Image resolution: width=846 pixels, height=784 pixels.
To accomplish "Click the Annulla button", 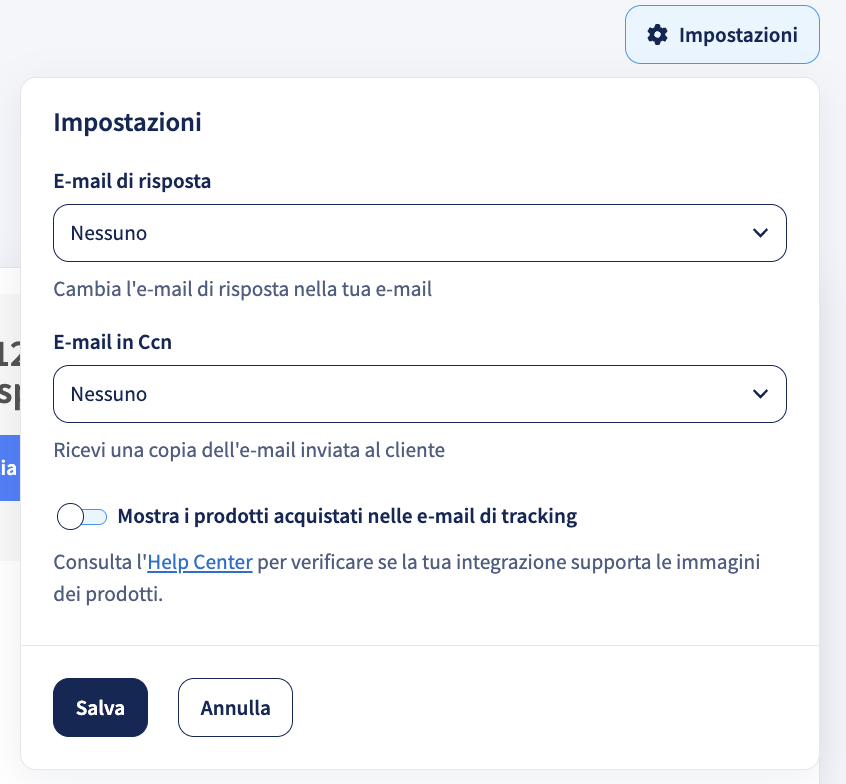I will click(235, 707).
